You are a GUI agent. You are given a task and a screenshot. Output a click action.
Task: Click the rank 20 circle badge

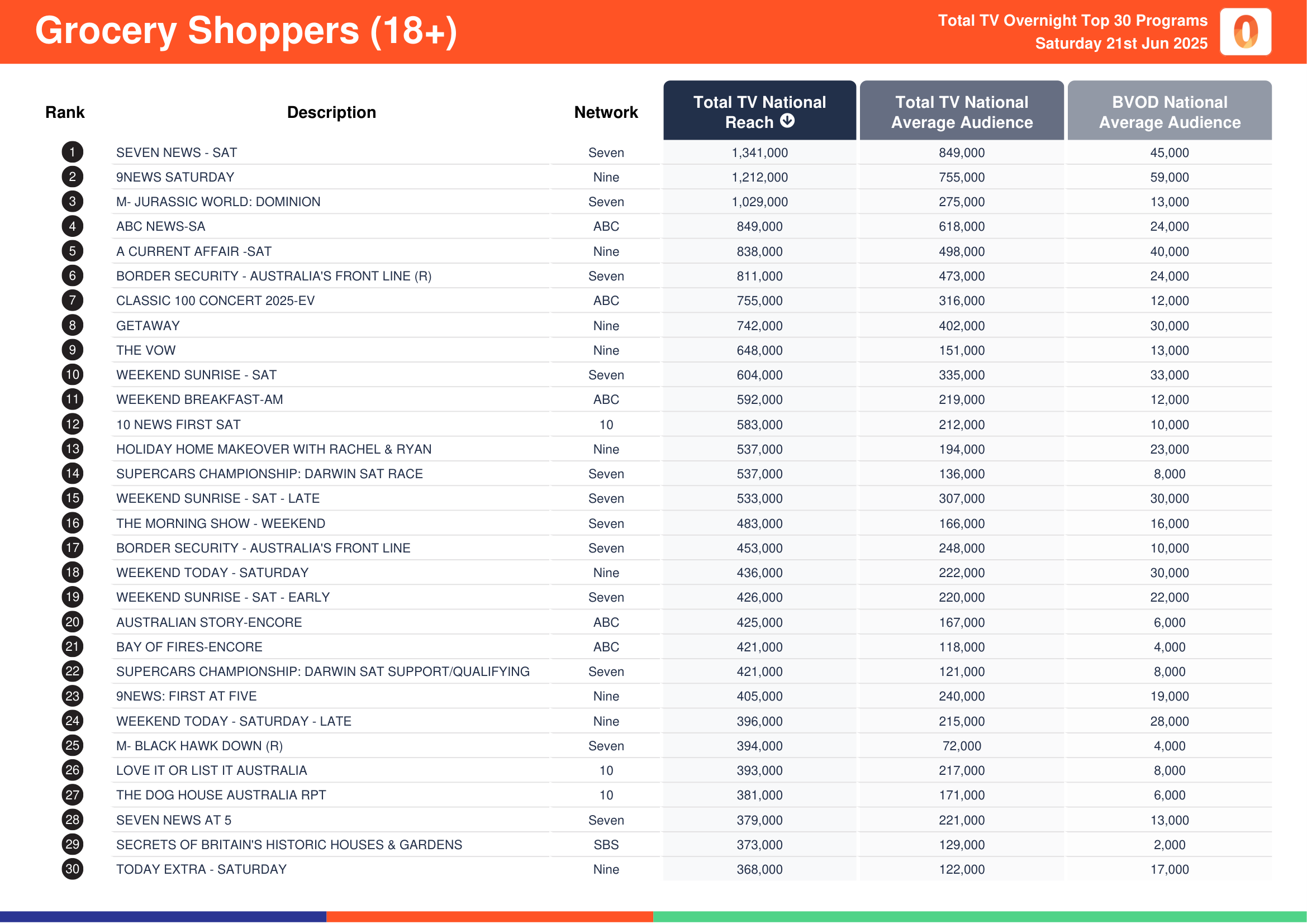pos(72,622)
